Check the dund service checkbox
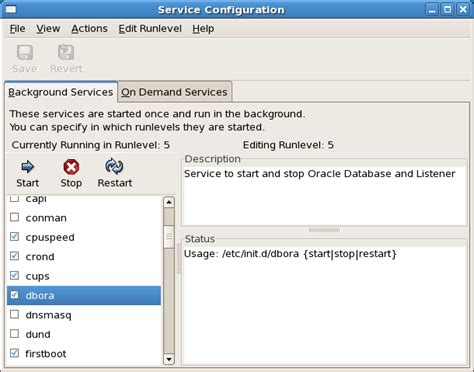This screenshot has width=474, height=372. click(14, 334)
